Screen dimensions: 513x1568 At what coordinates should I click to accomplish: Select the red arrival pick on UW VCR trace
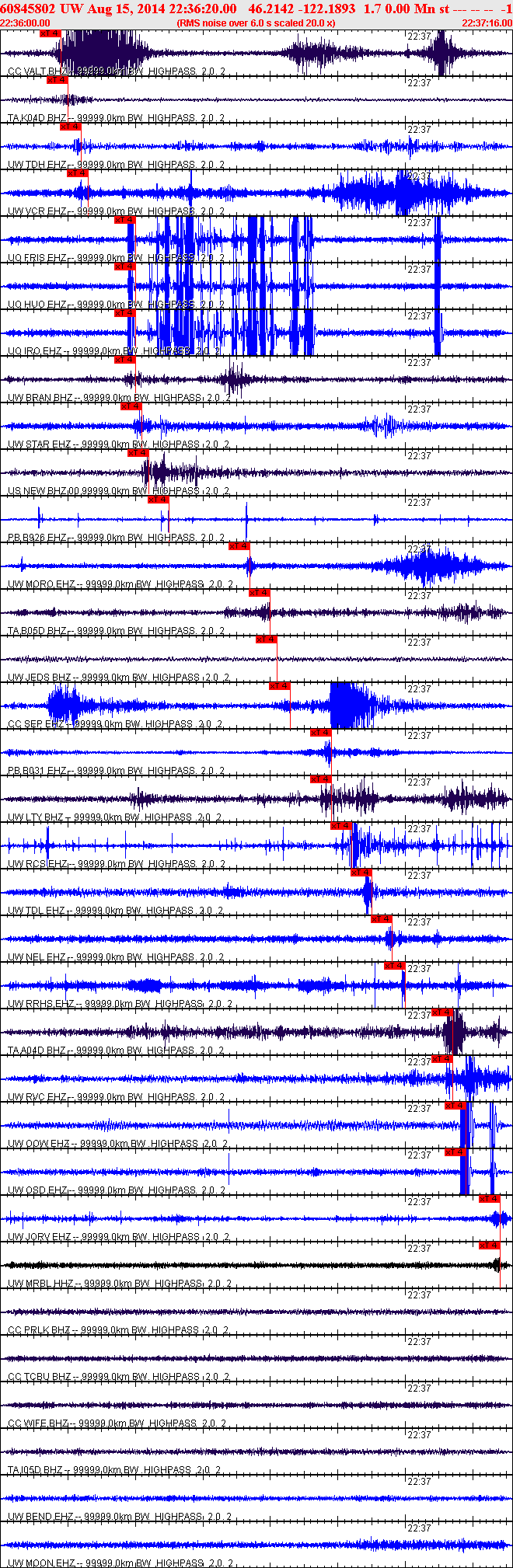click(78, 173)
